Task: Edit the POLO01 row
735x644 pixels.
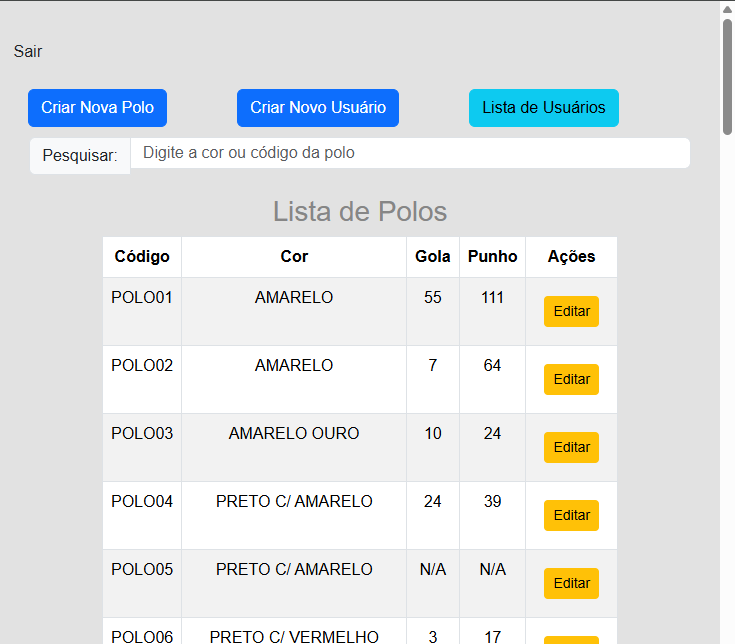Action: [x=571, y=311]
